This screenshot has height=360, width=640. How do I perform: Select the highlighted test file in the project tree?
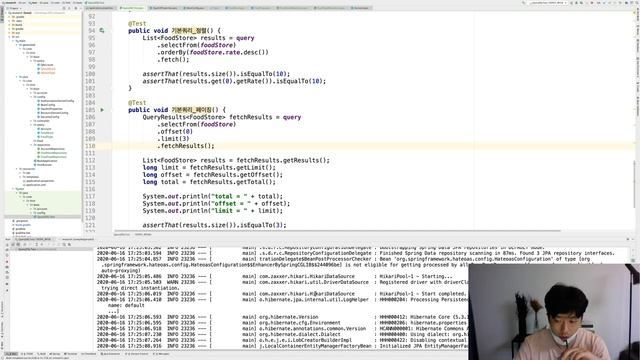pyautogui.click(x=45, y=217)
